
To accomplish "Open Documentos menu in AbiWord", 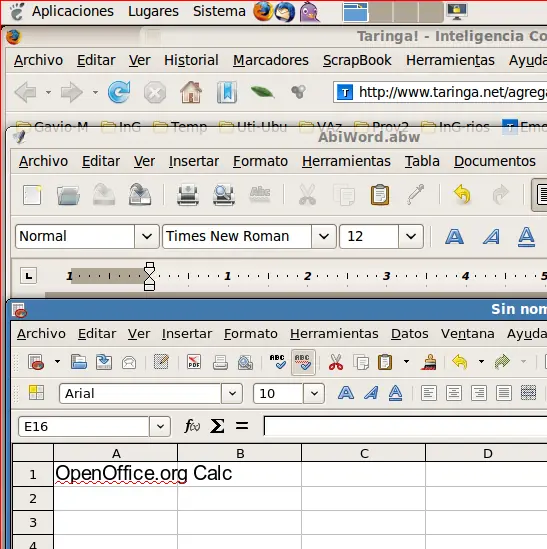I will (x=494, y=161).
